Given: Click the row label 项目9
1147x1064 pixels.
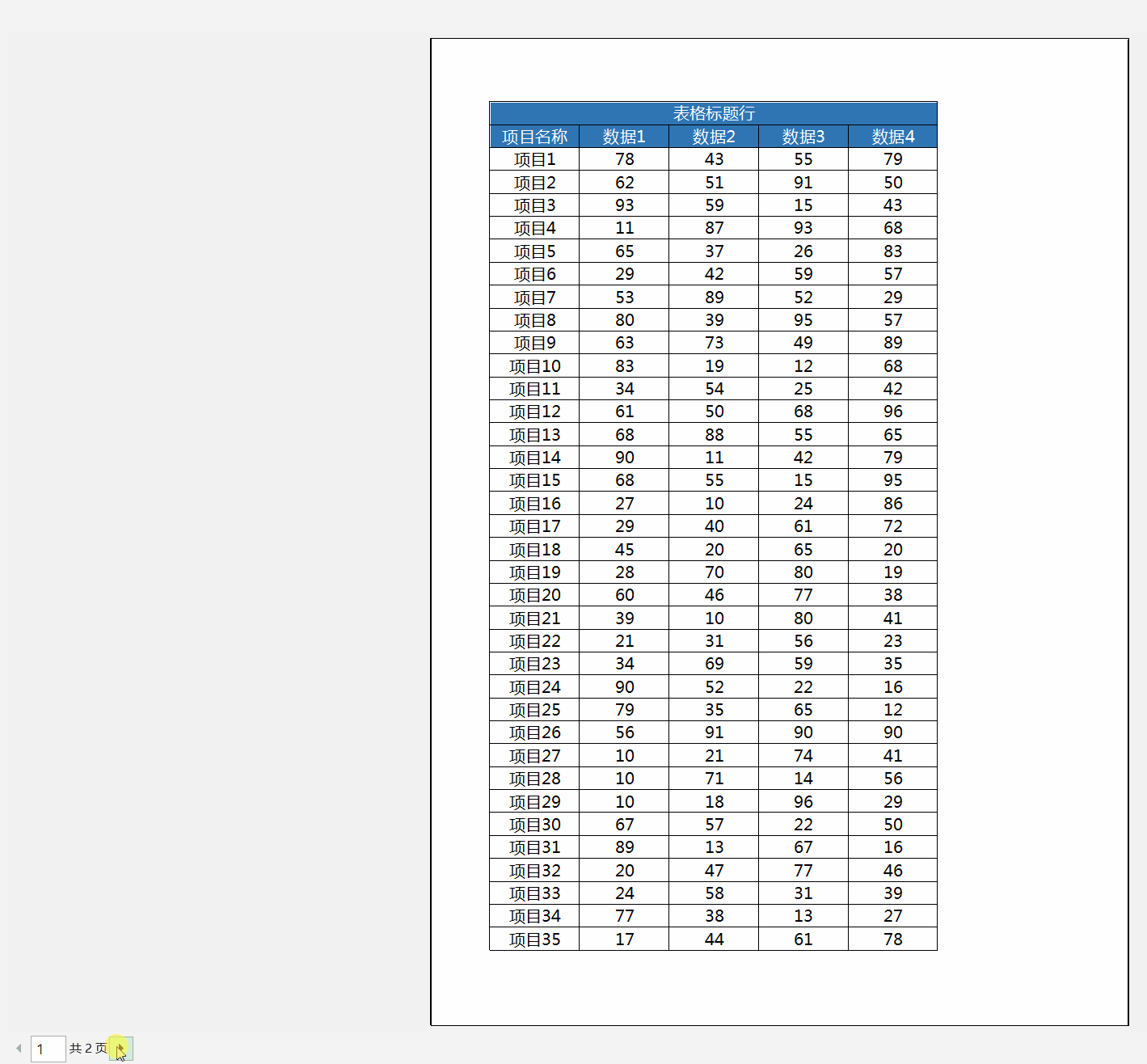Looking at the screenshot, I should click(535, 343).
